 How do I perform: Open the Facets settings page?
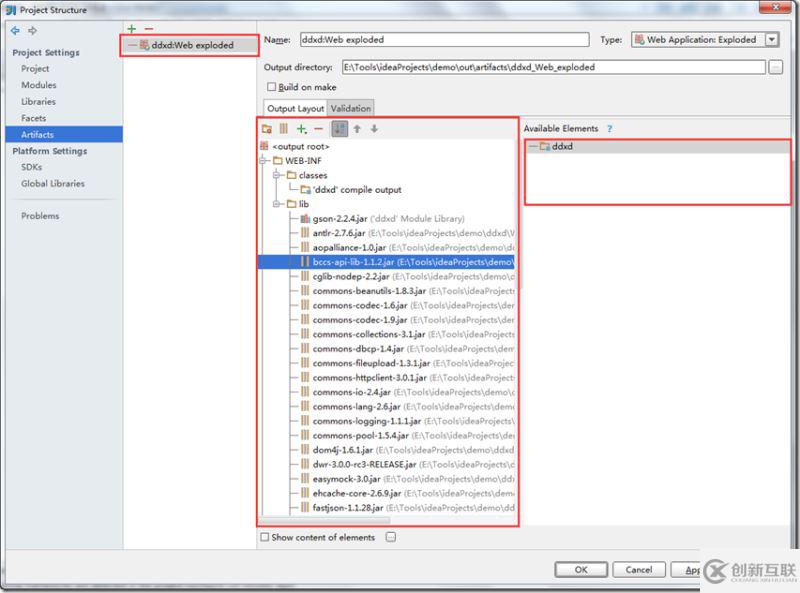[34, 118]
